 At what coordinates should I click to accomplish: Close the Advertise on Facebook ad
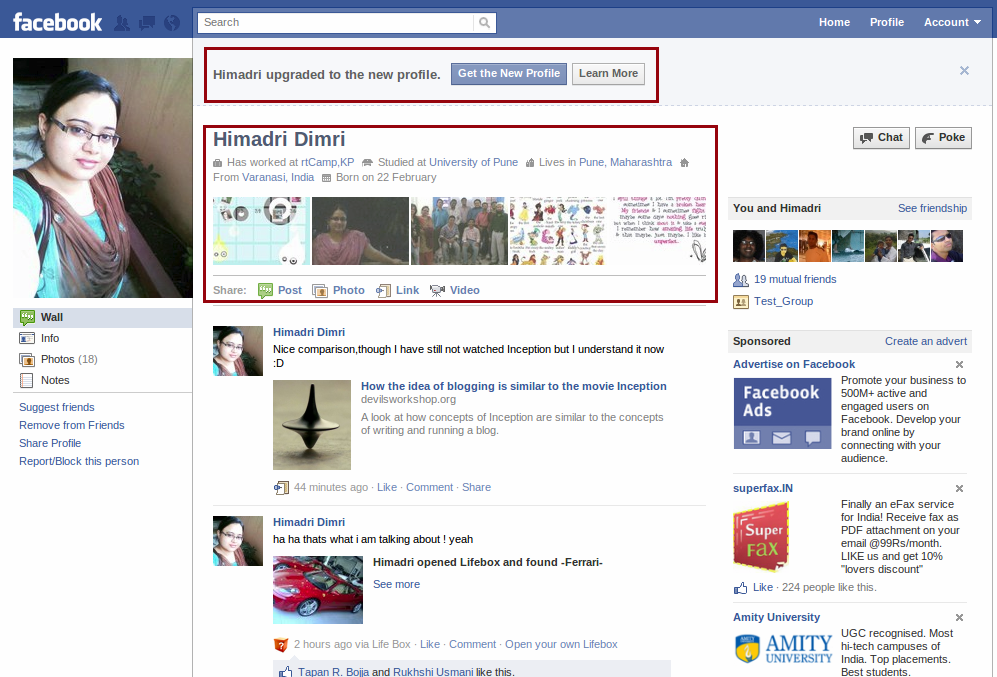tap(959, 364)
